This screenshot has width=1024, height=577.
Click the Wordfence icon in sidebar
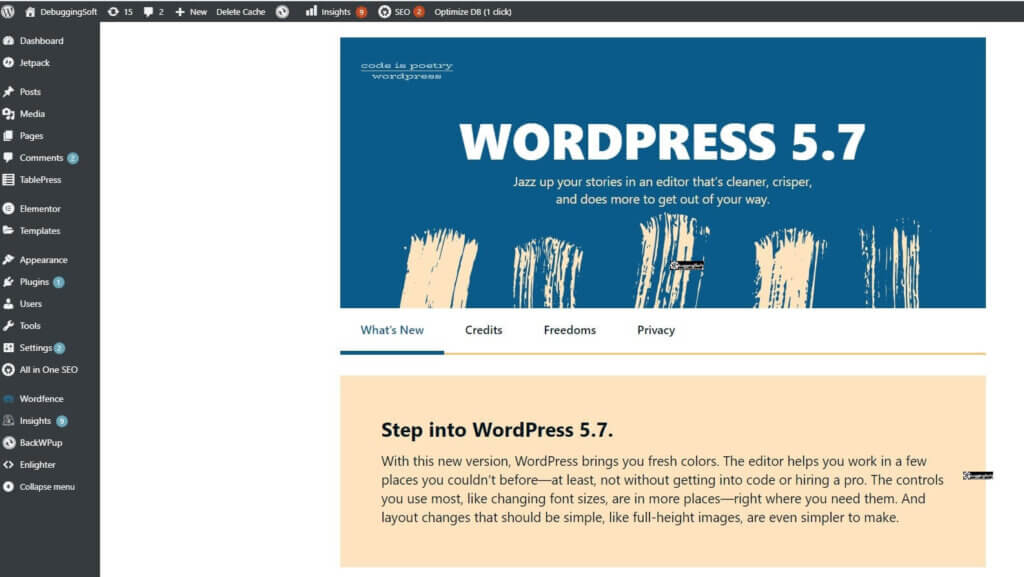point(8,399)
